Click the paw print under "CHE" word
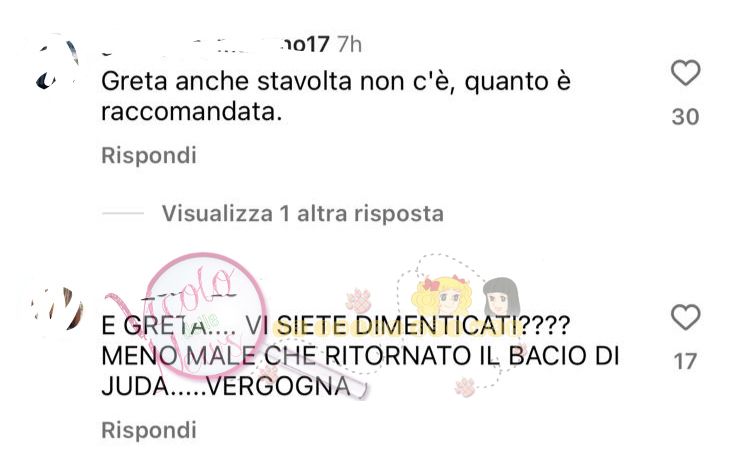This screenshot has width=739, height=464. (269, 373)
